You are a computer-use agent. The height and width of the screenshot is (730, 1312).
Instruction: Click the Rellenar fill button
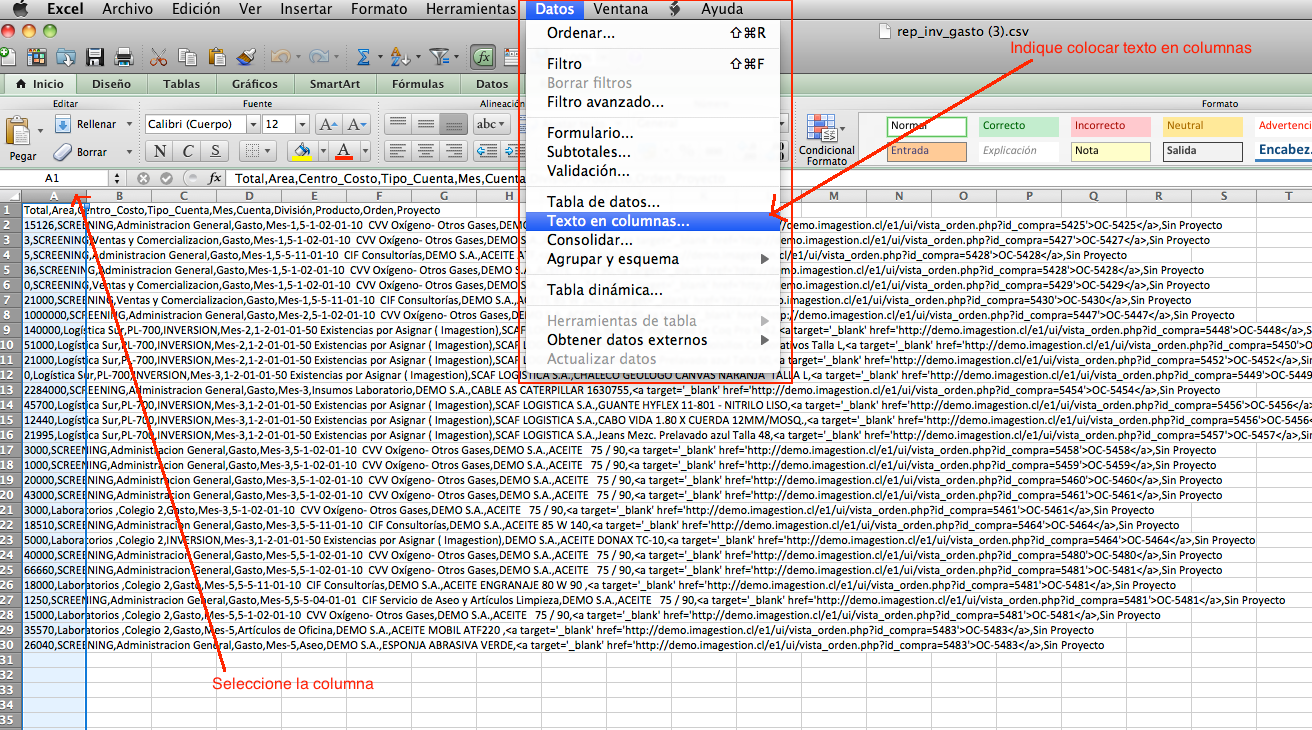click(85, 124)
